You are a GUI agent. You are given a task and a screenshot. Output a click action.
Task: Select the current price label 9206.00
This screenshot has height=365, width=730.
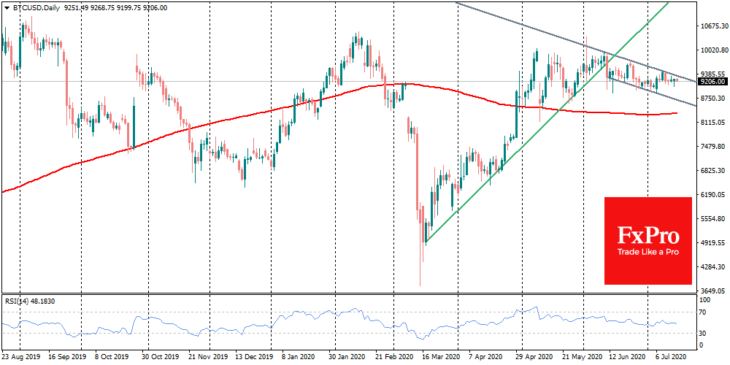714,81
